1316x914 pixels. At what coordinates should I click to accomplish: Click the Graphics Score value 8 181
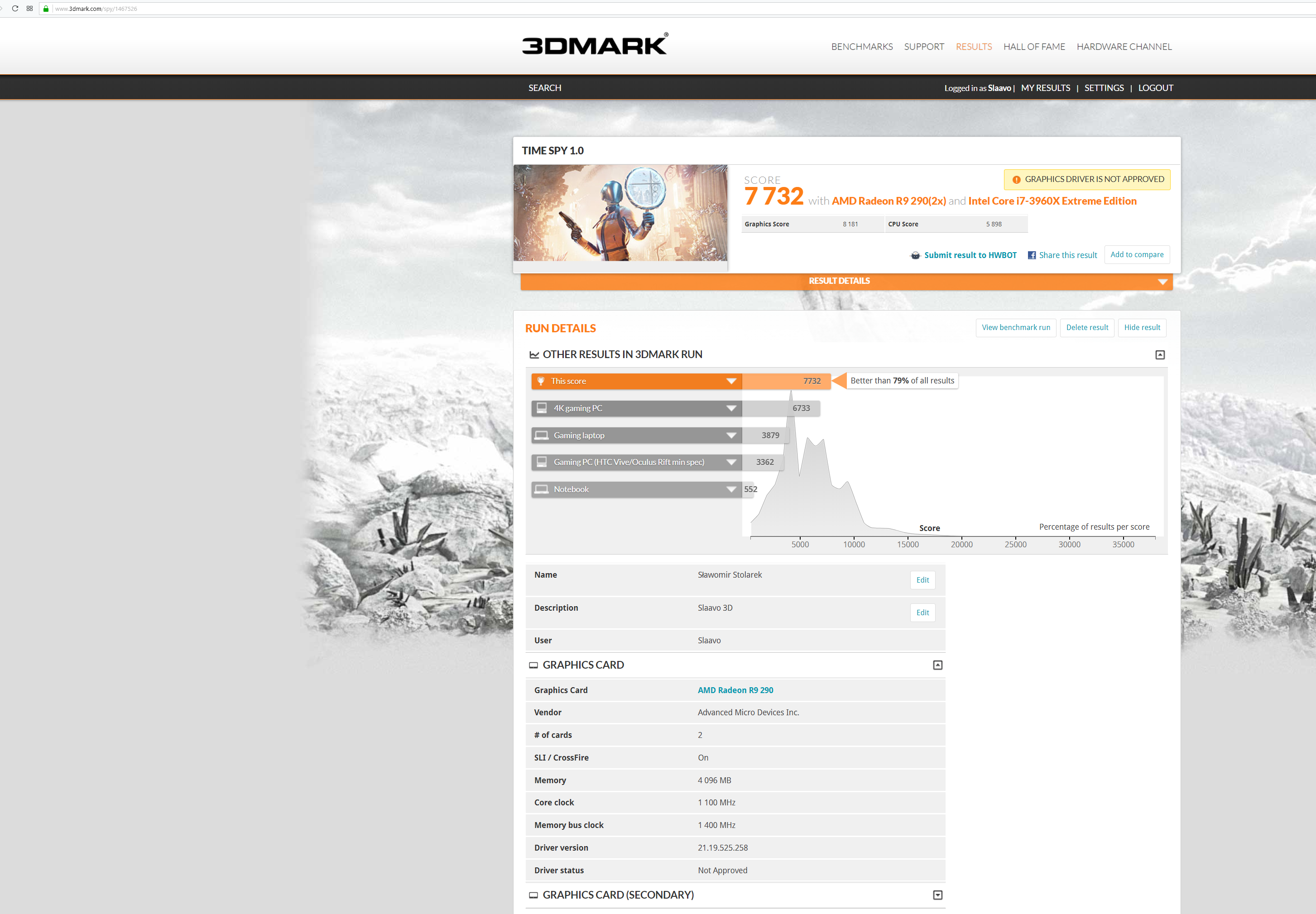click(x=850, y=225)
